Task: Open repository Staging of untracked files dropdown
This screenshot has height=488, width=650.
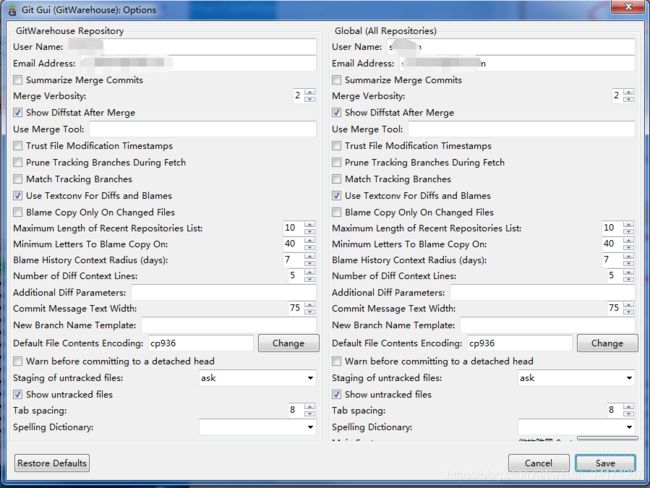Action: point(257,378)
